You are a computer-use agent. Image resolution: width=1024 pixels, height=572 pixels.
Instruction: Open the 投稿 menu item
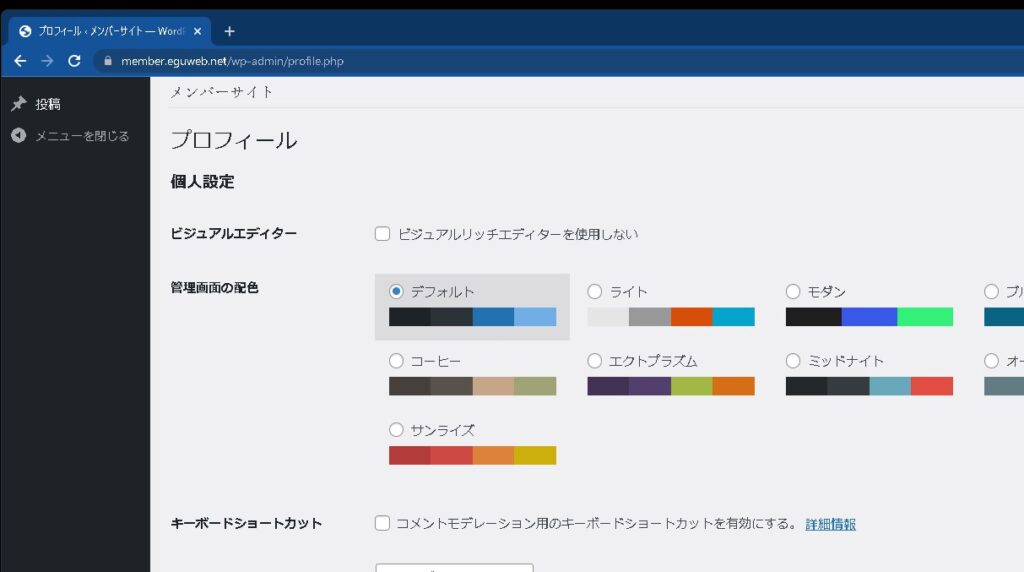[x=48, y=104]
